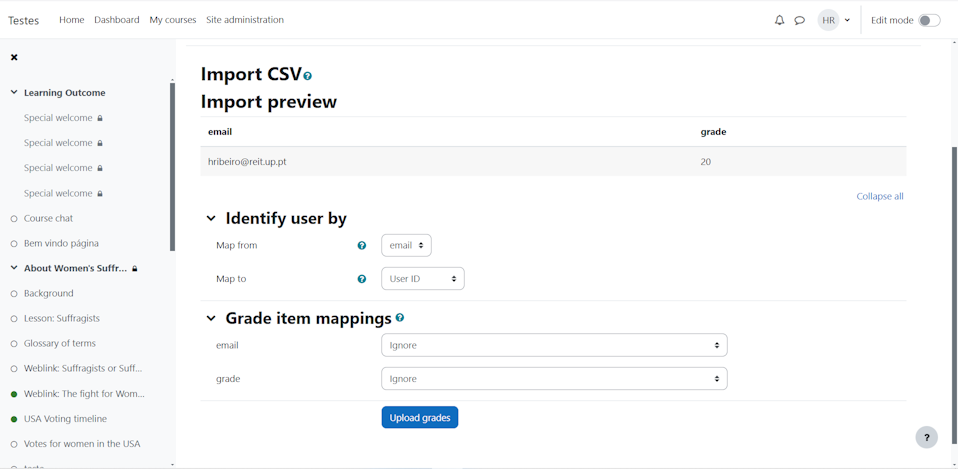This screenshot has width=958, height=469.
Task: Open the Map to User ID dropdown
Action: 422,279
